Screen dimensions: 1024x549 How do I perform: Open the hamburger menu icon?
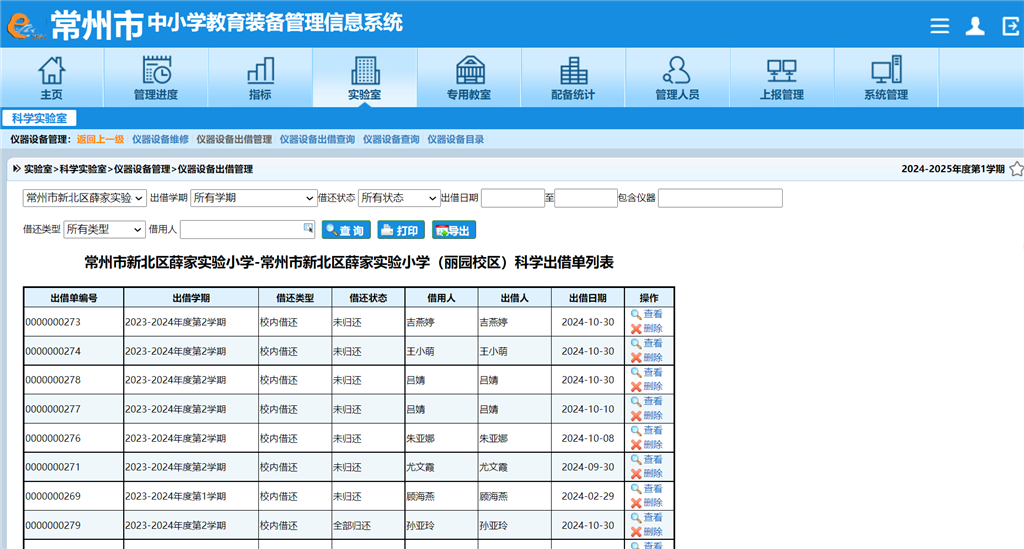[x=940, y=25]
